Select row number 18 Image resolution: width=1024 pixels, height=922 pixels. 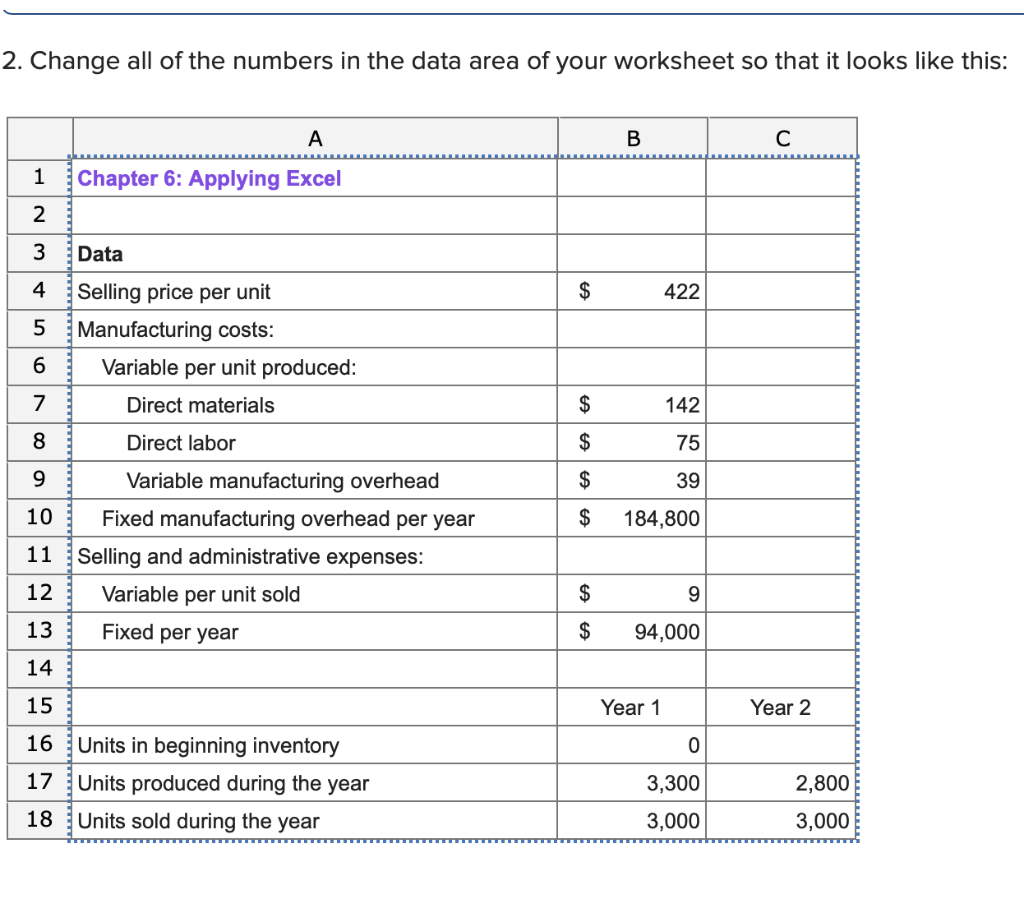click(38, 821)
